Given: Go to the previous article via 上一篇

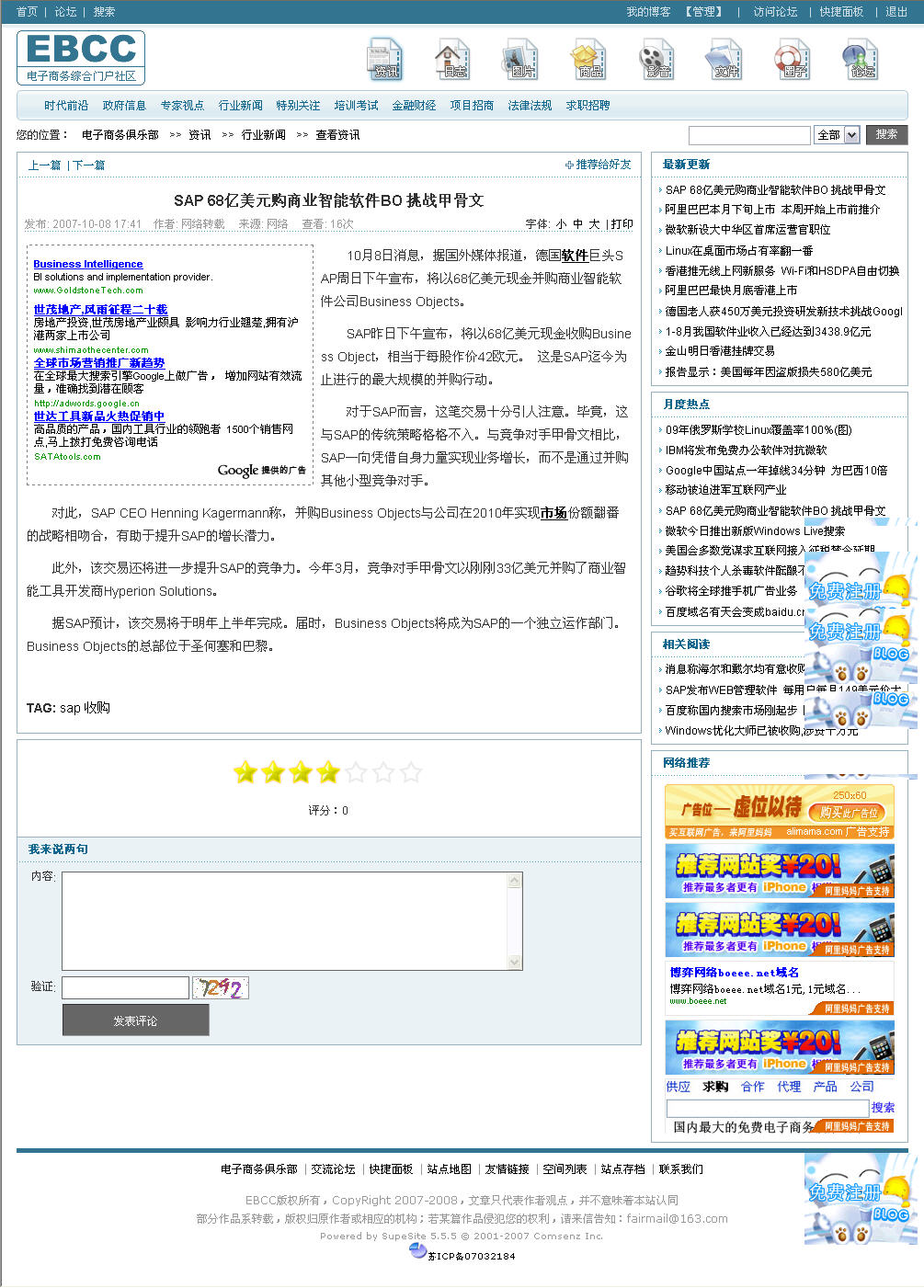Looking at the screenshot, I should click(44, 165).
